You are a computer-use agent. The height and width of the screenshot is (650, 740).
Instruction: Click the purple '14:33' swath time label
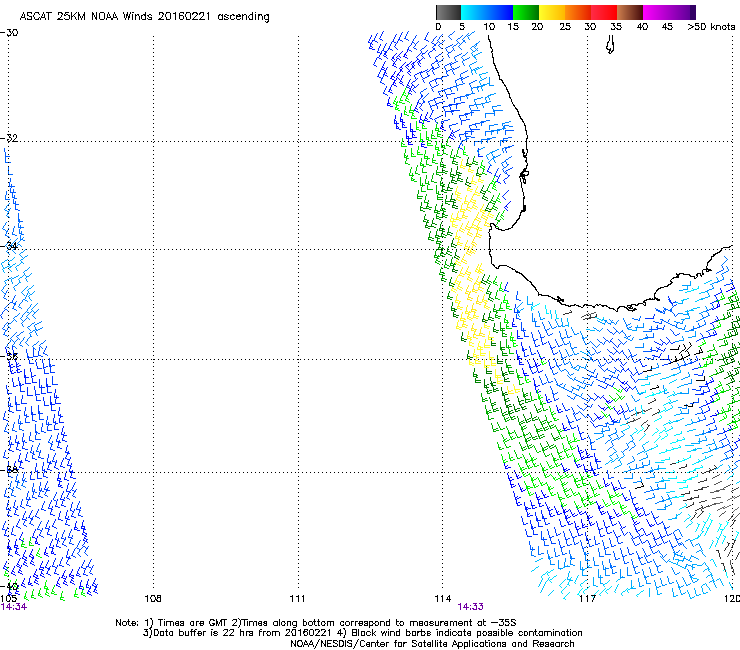click(x=471, y=607)
